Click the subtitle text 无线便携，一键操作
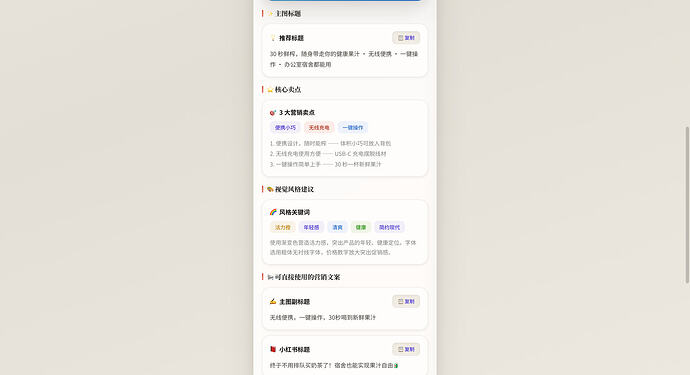 (323, 317)
